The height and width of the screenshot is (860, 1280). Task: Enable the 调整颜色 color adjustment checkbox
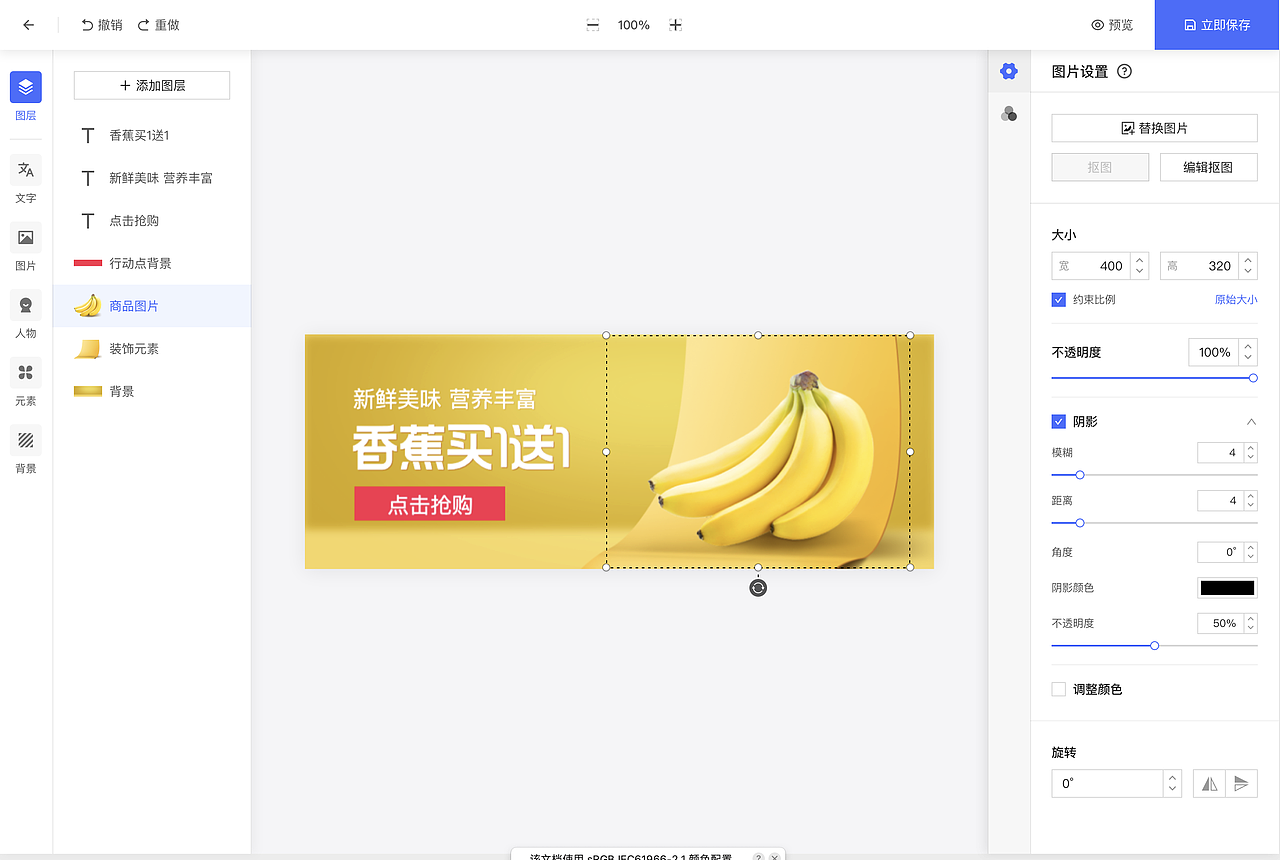point(1057,689)
